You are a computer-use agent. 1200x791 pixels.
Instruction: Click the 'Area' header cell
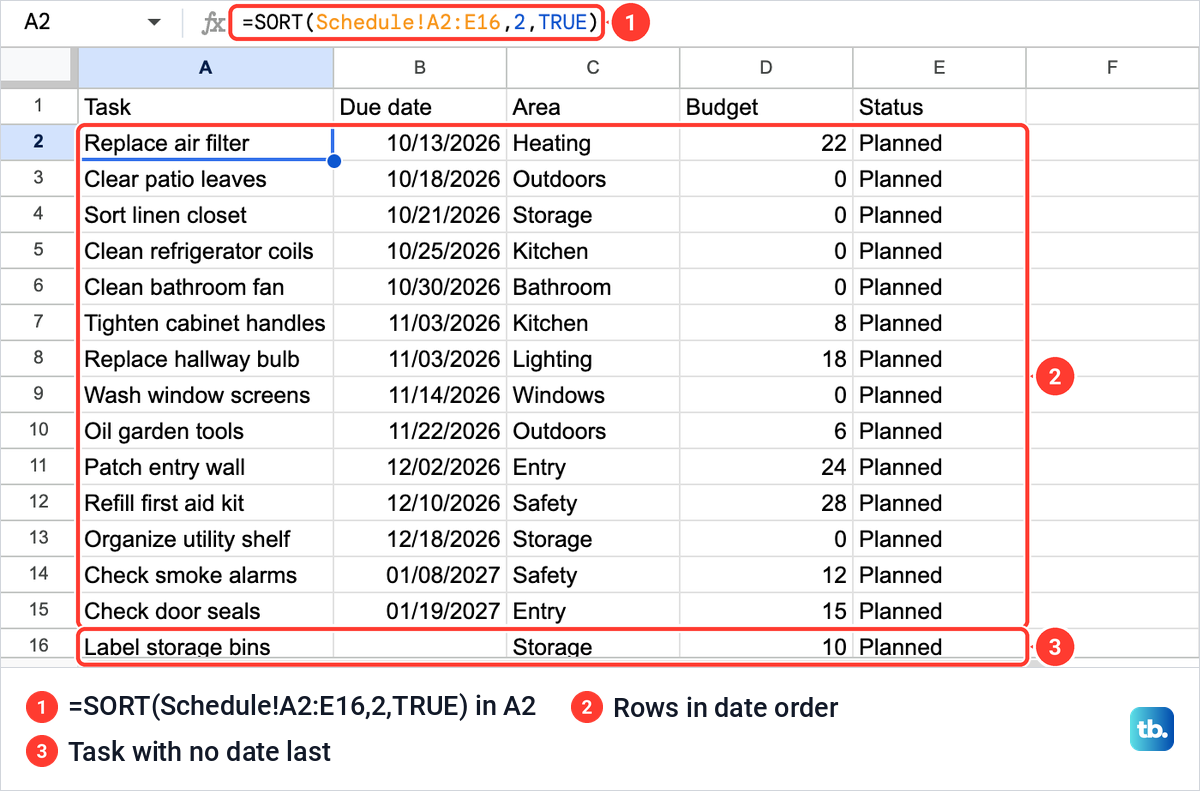click(x=593, y=106)
